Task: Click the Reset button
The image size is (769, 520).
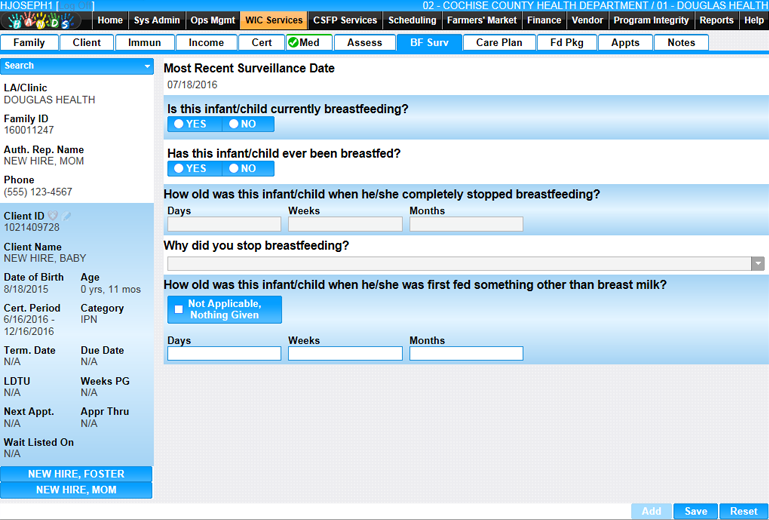Action: coord(743,511)
